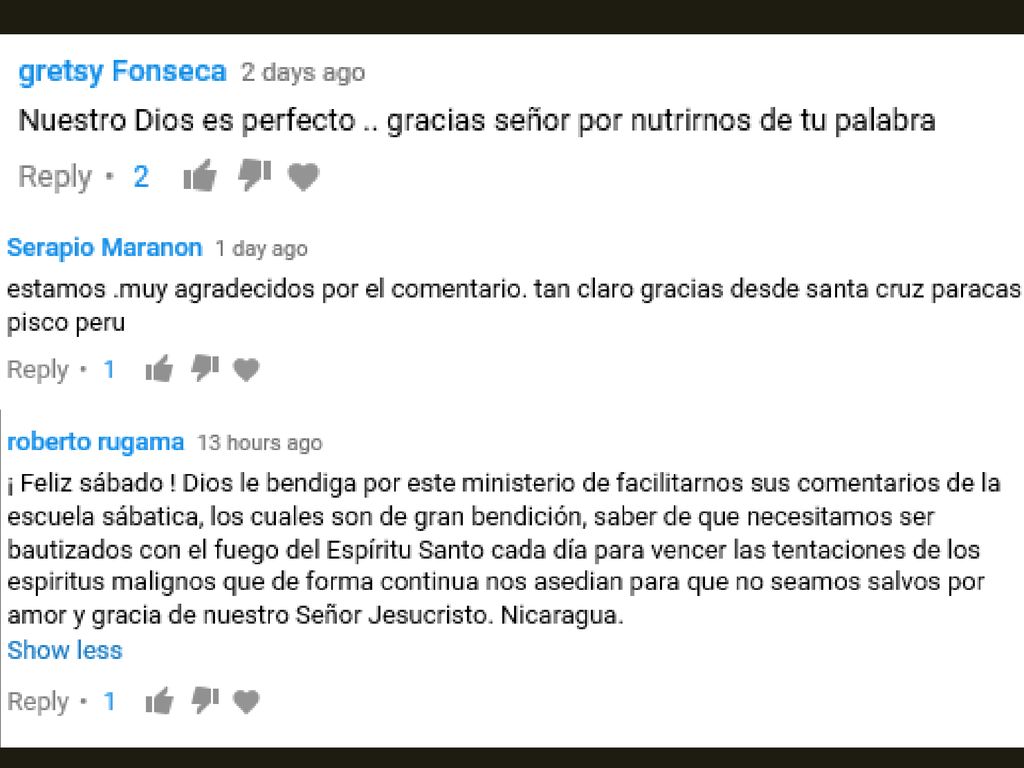Expand the 1 reply under Serapio's comment
Viewport: 1024px width, 768px height.
[x=109, y=370]
